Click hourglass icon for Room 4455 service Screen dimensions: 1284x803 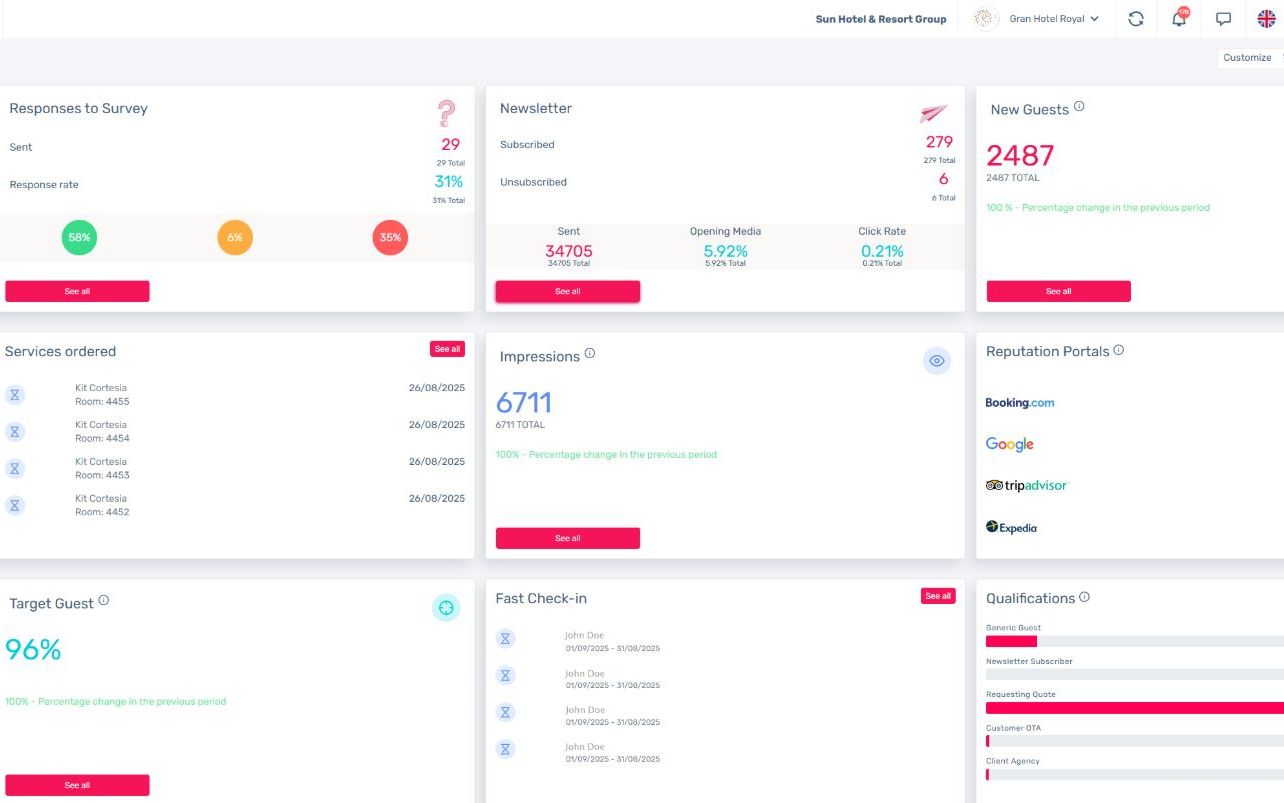(15, 394)
